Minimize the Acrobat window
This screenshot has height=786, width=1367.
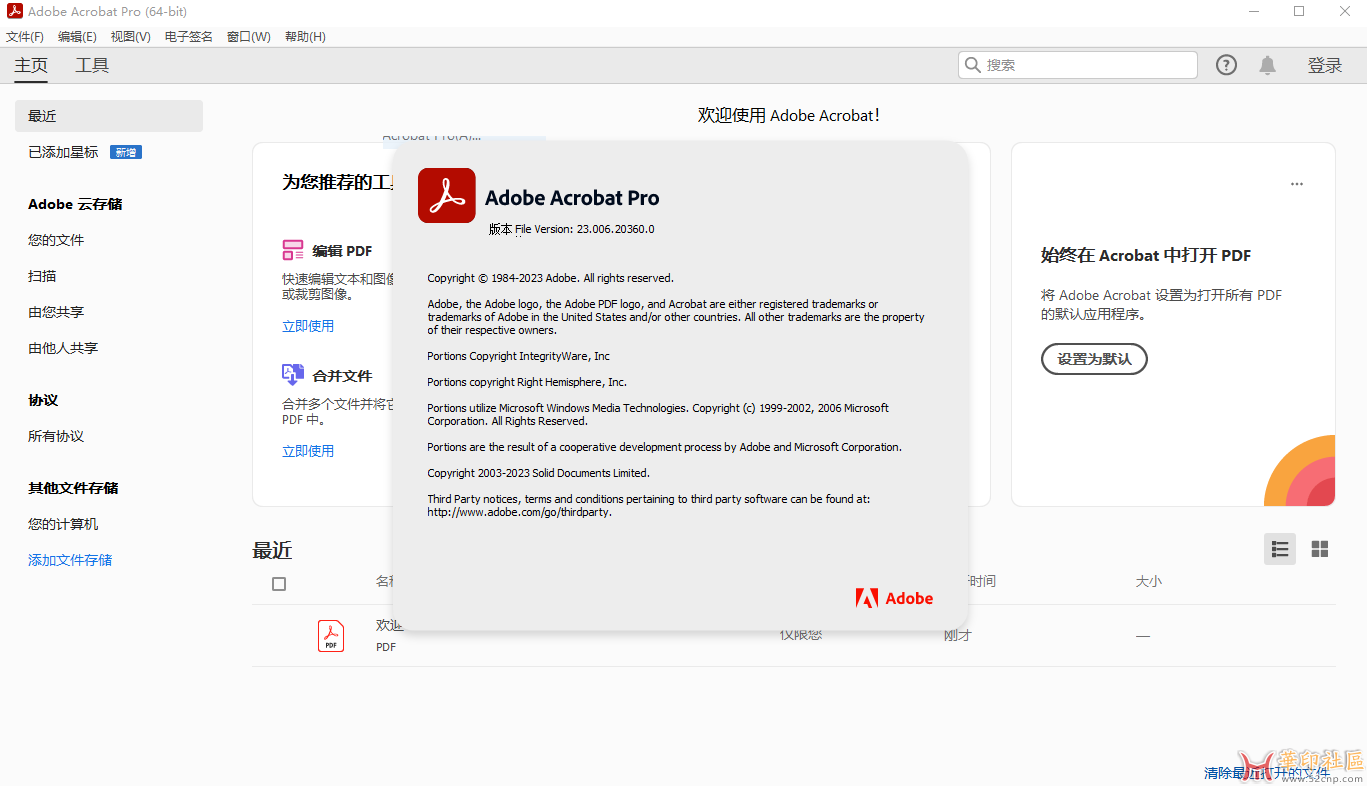[1255, 12]
